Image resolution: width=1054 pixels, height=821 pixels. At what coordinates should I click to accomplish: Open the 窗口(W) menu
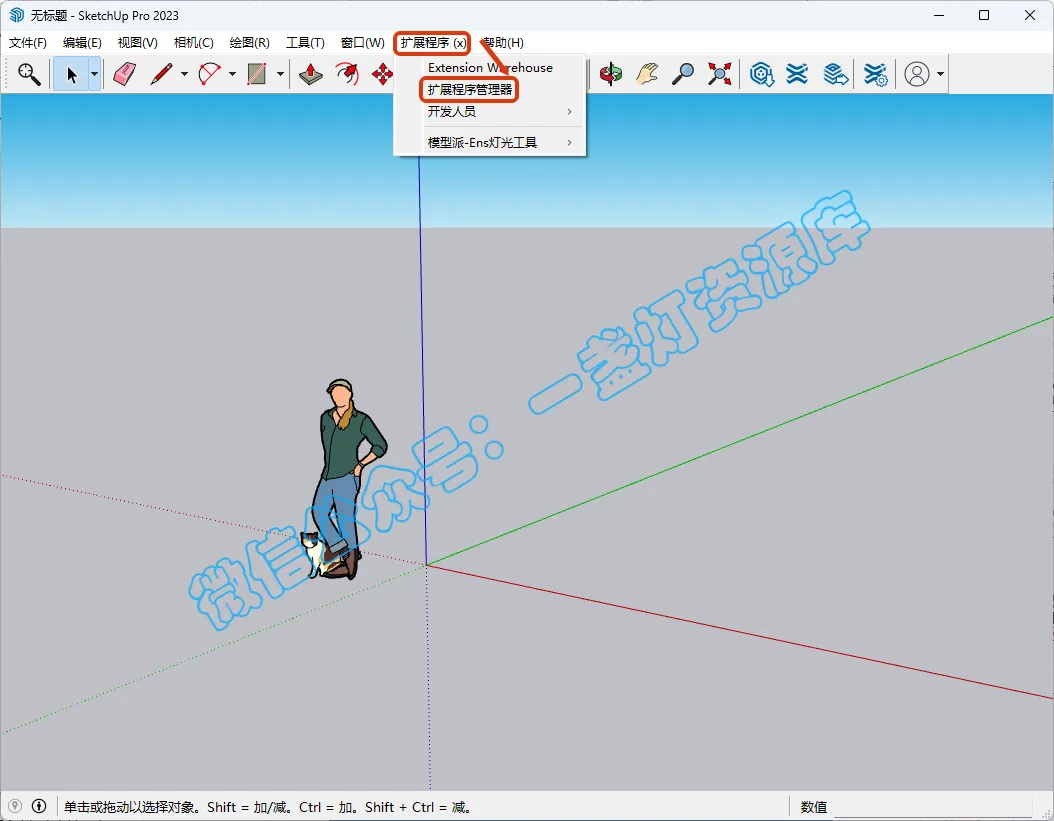362,42
